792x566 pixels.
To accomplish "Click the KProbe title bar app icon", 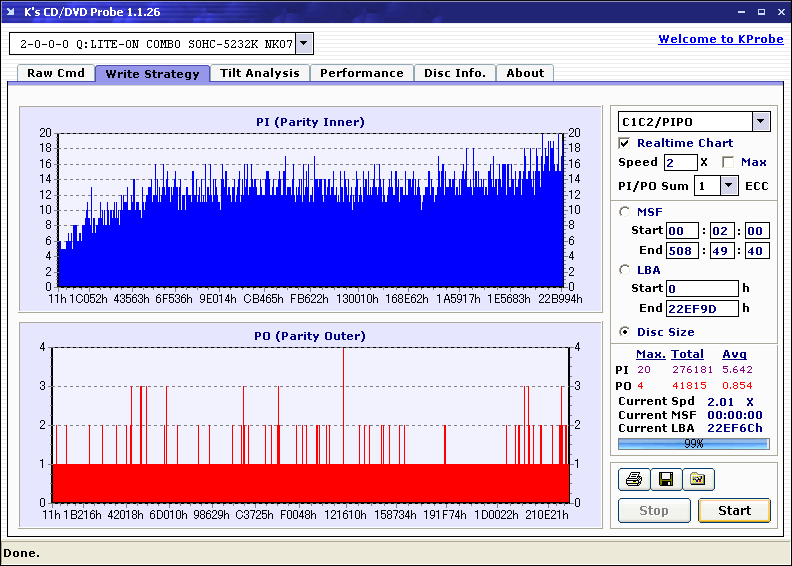I will [12, 12].
